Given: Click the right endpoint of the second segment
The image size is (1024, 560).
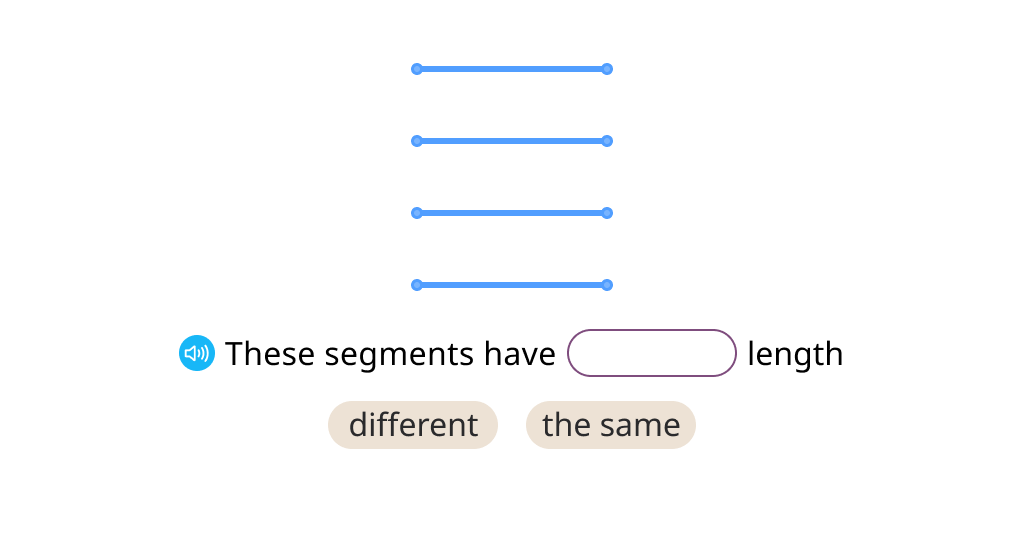Looking at the screenshot, I should (607, 141).
